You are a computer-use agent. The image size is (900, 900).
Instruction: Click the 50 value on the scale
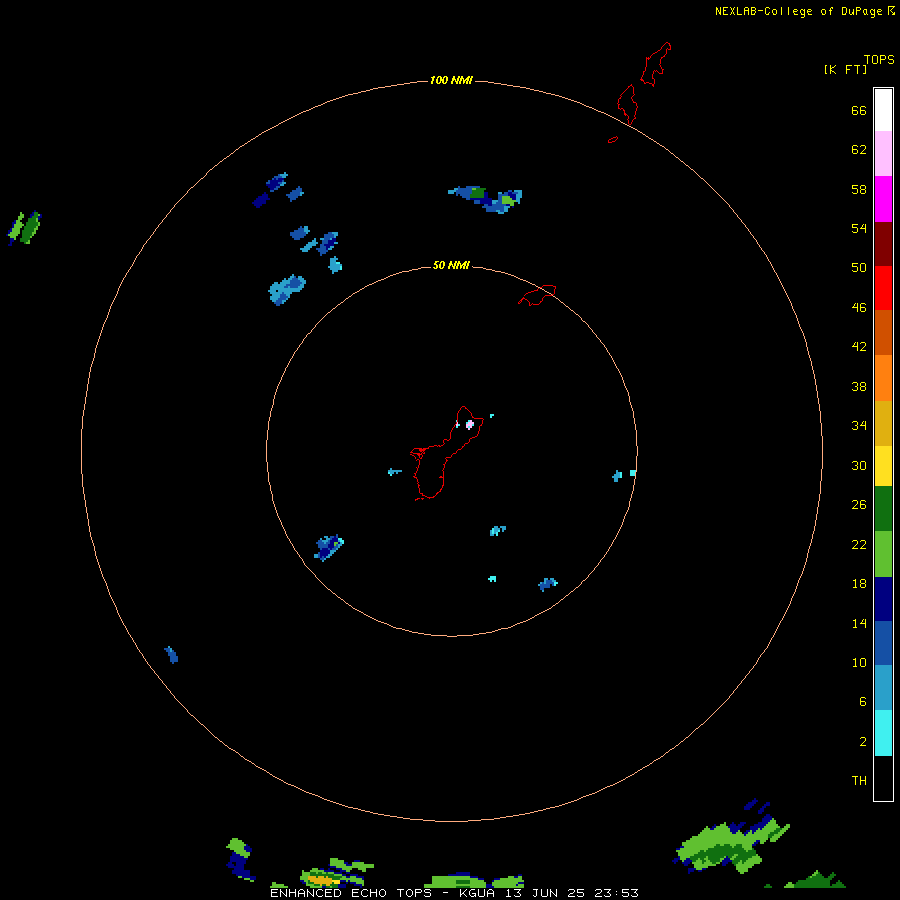(859, 268)
